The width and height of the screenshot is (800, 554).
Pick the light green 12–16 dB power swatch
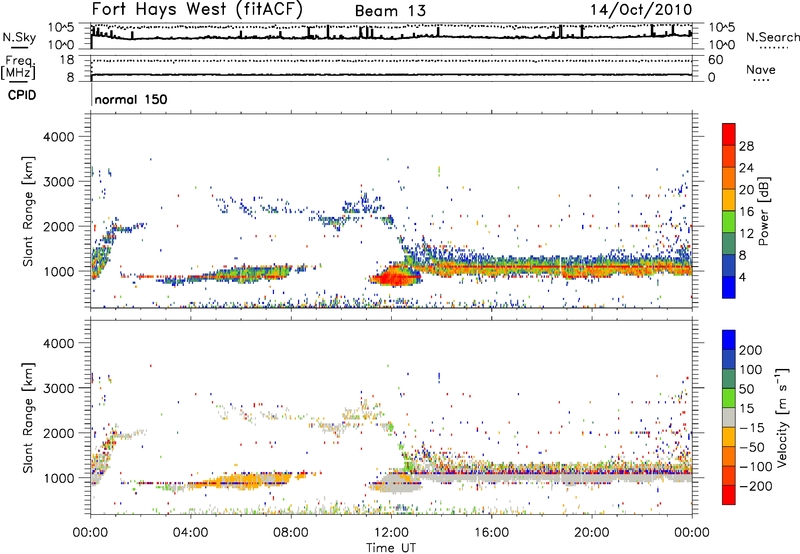[729, 222]
